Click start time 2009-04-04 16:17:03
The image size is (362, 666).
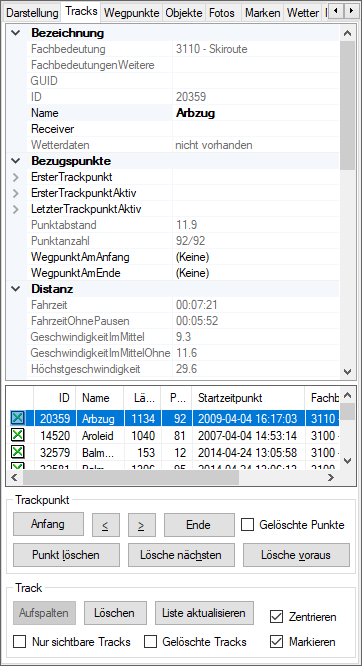[247, 419]
